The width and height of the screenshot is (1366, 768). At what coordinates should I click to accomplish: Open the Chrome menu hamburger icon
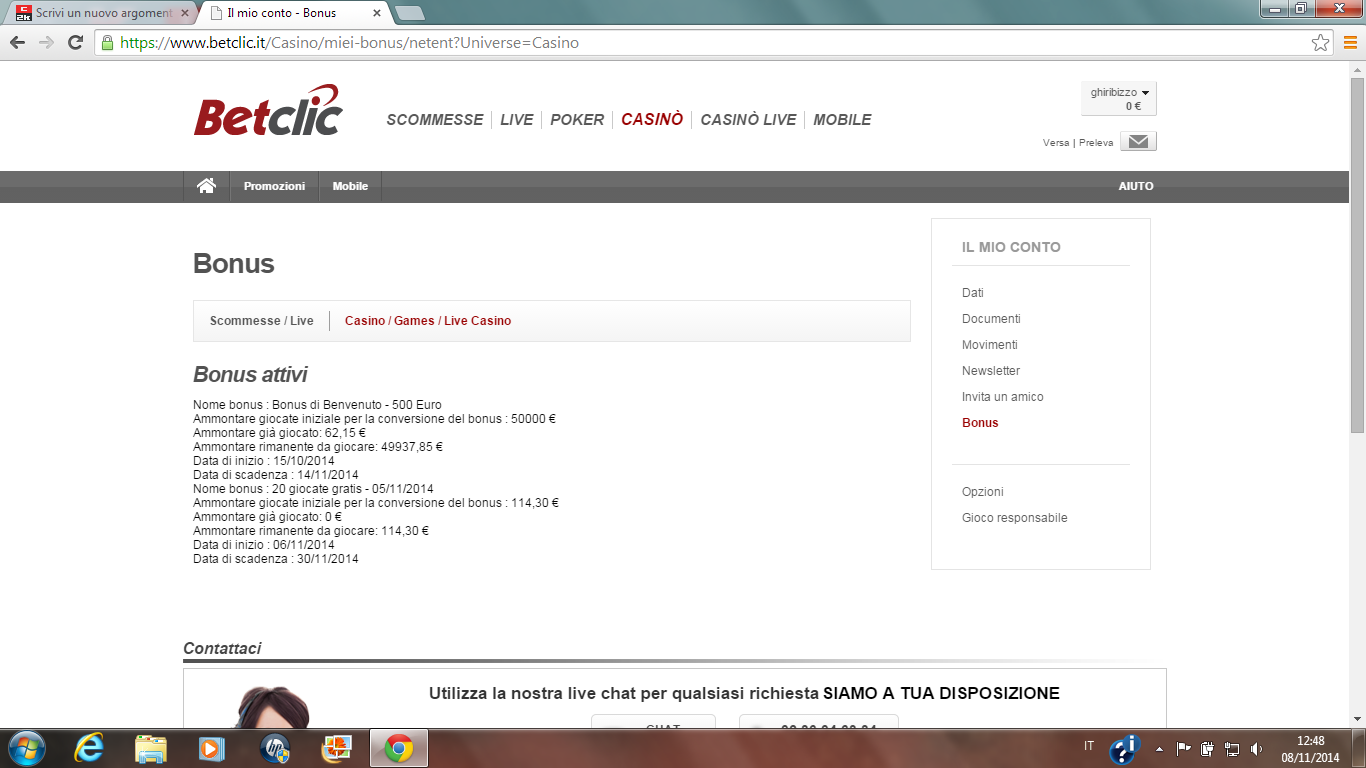tap(1349, 43)
